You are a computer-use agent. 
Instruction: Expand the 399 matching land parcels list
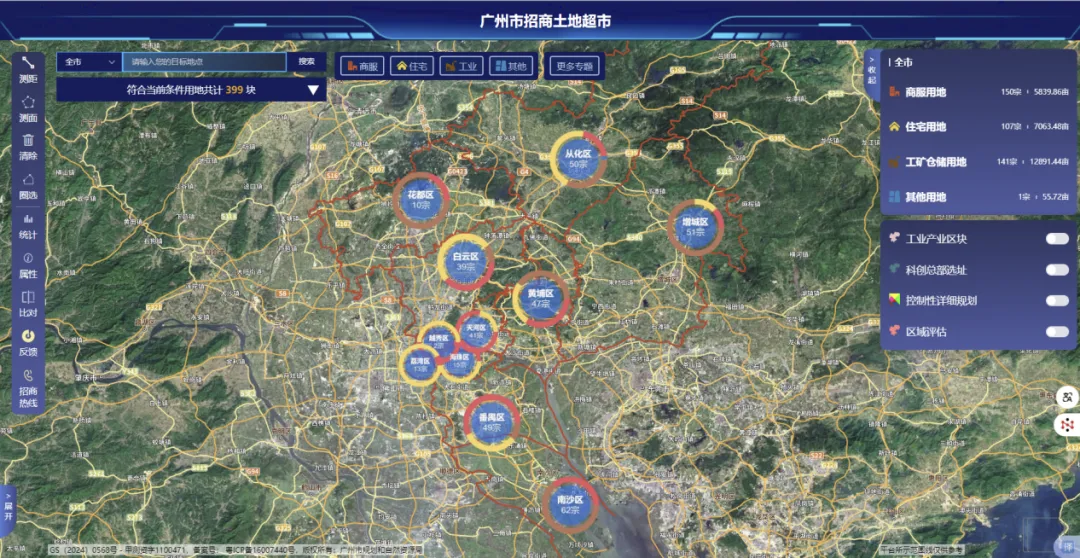coord(314,90)
